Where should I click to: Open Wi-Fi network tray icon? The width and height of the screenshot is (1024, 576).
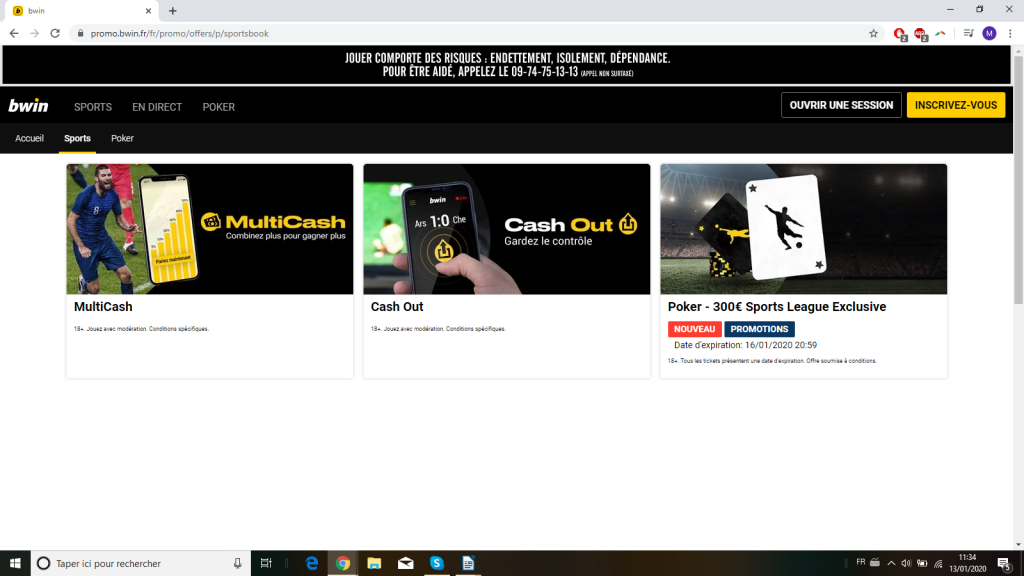pyautogui.click(x=938, y=563)
